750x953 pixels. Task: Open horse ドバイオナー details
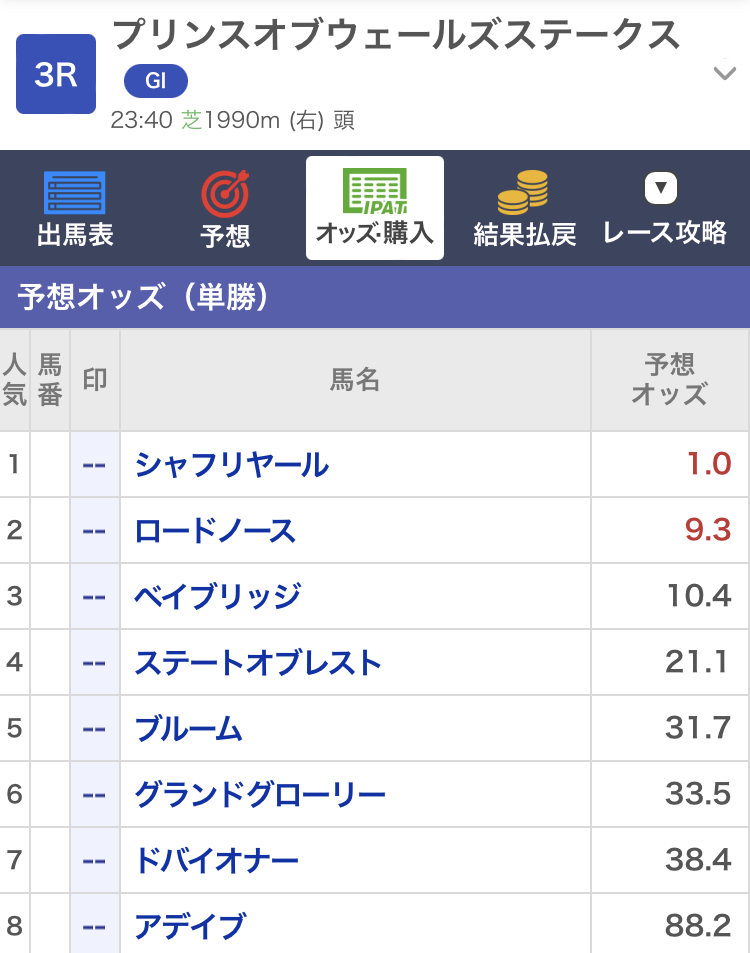[x=216, y=861]
